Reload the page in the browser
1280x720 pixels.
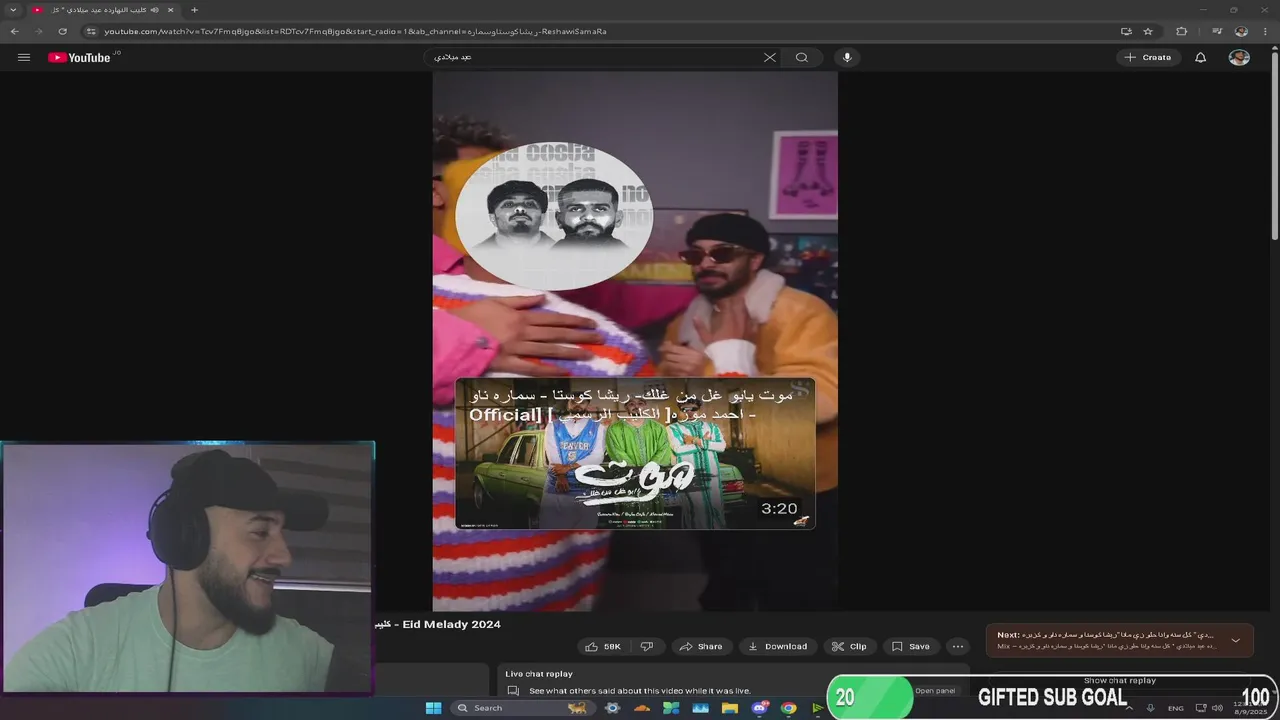click(62, 31)
